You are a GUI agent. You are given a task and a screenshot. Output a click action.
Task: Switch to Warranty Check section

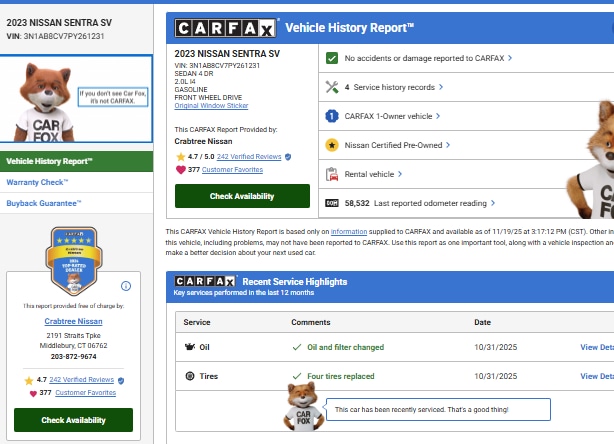click(x=37, y=182)
